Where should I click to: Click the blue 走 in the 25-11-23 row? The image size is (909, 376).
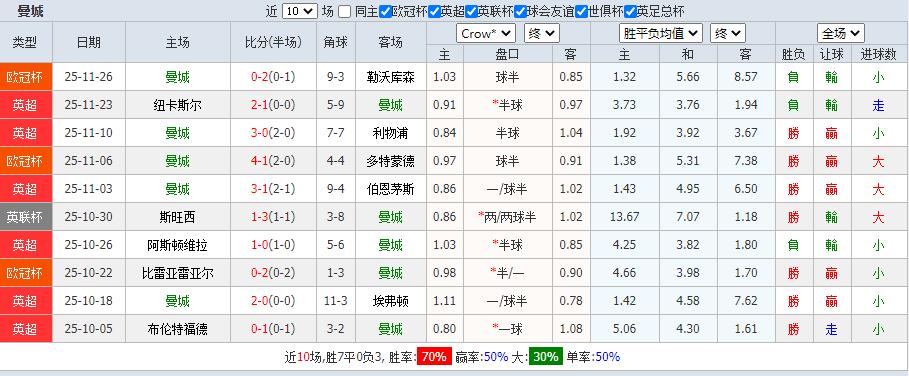878,105
